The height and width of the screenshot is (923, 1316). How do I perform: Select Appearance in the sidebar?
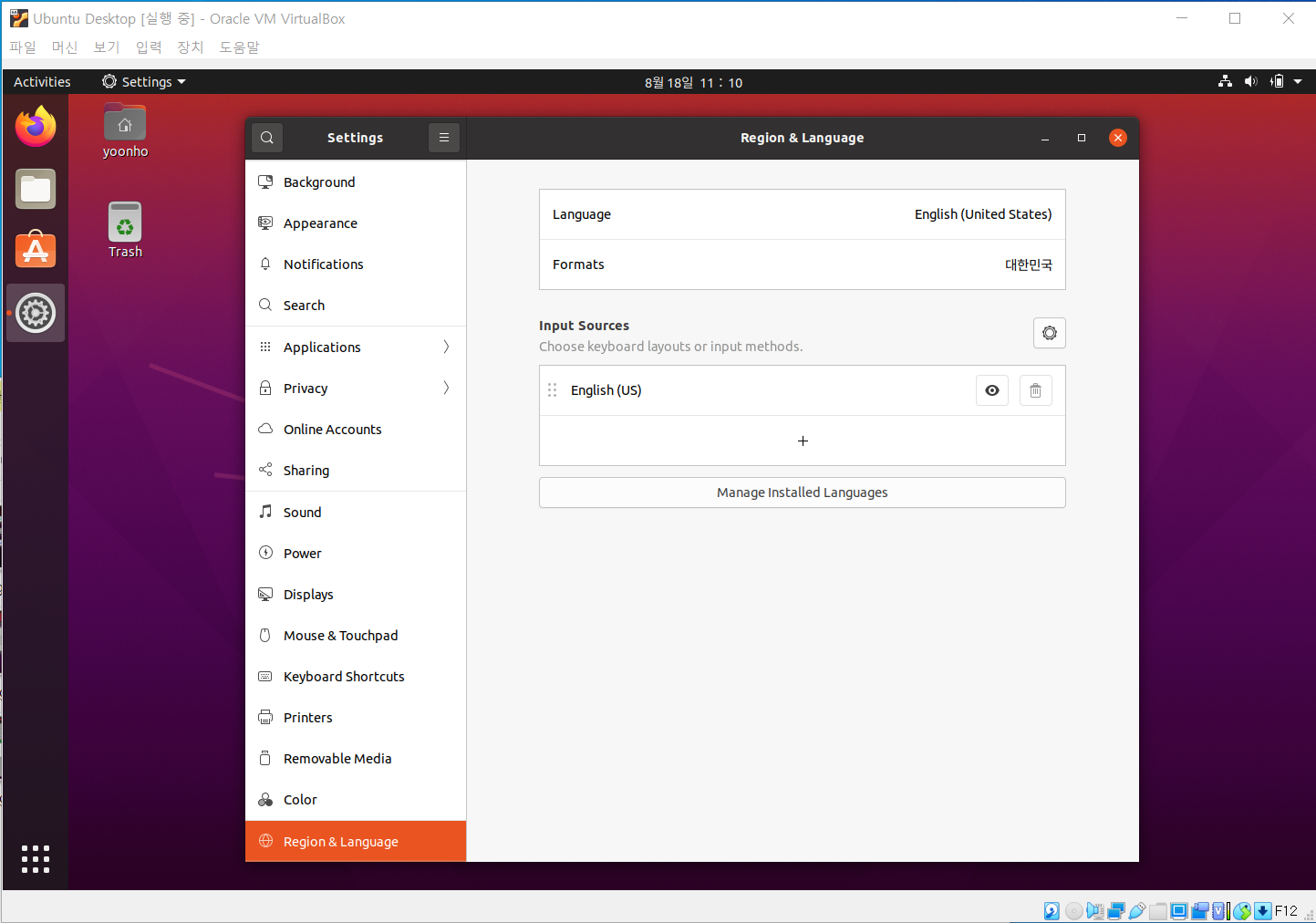356,223
